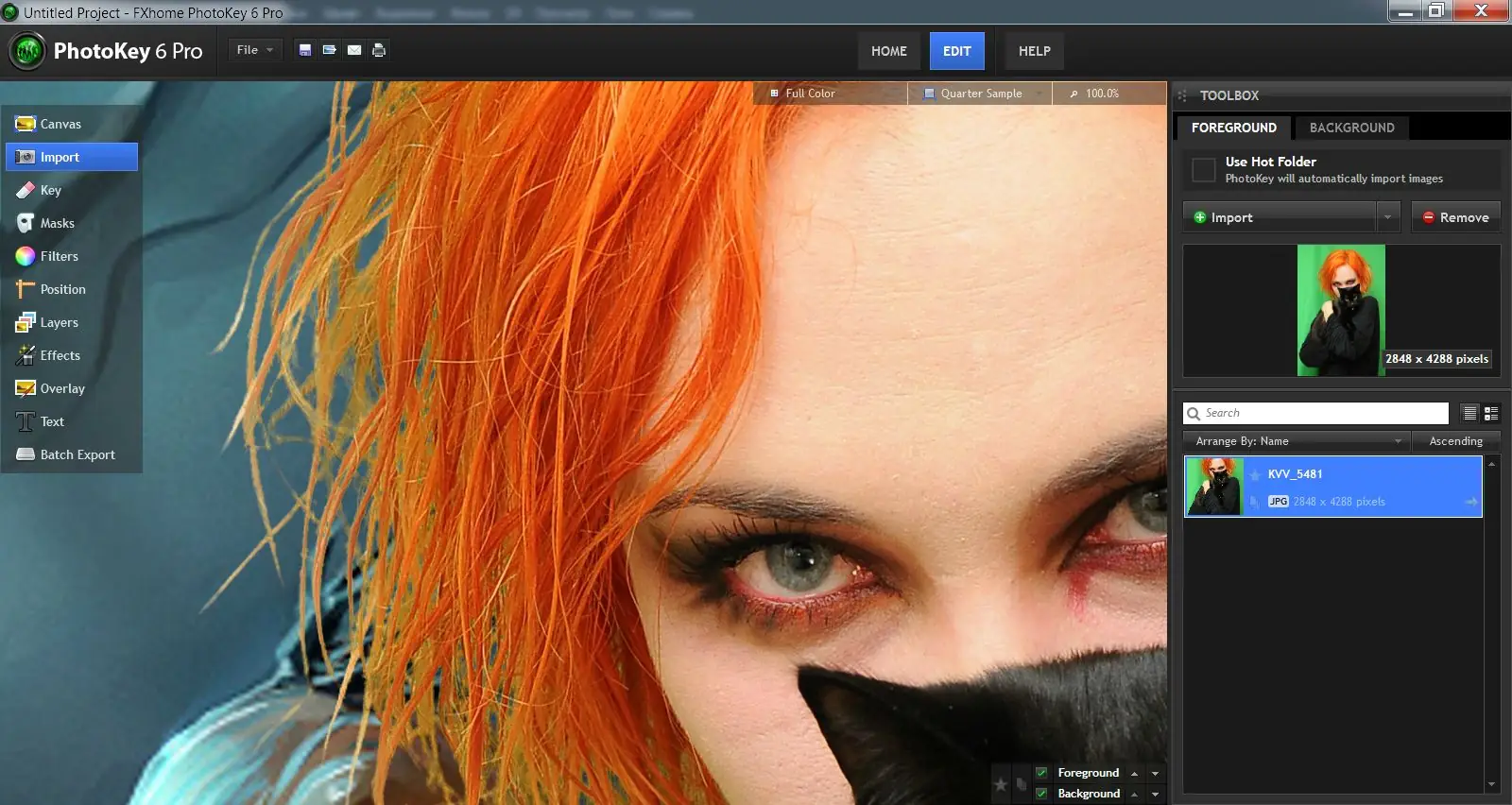Image resolution: width=1512 pixels, height=805 pixels.
Task: Click the Import button in the toolbox
Action: point(1280,217)
